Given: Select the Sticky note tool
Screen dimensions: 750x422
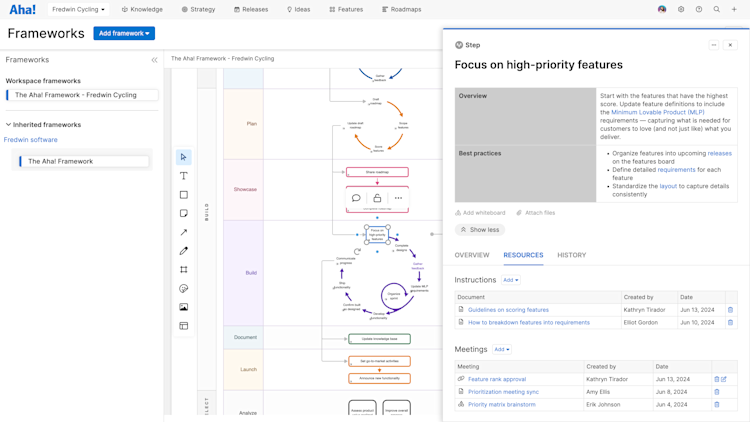Looking at the screenshot, I should (x=184, y=213).
